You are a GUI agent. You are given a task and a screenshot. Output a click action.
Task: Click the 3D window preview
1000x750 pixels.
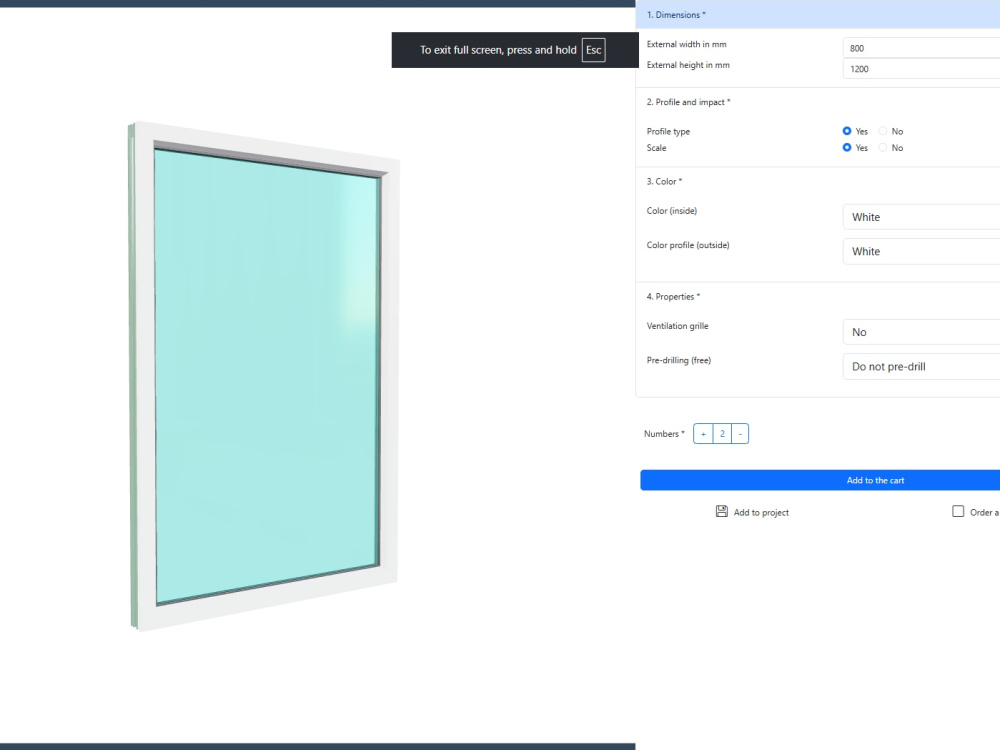click(x=264, y=376)
